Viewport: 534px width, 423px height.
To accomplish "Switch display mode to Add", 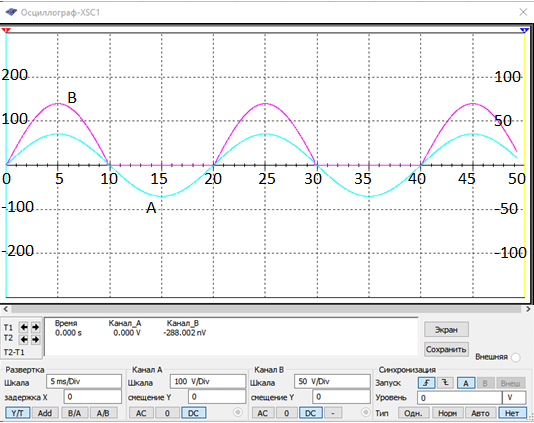I will point(45,413).
